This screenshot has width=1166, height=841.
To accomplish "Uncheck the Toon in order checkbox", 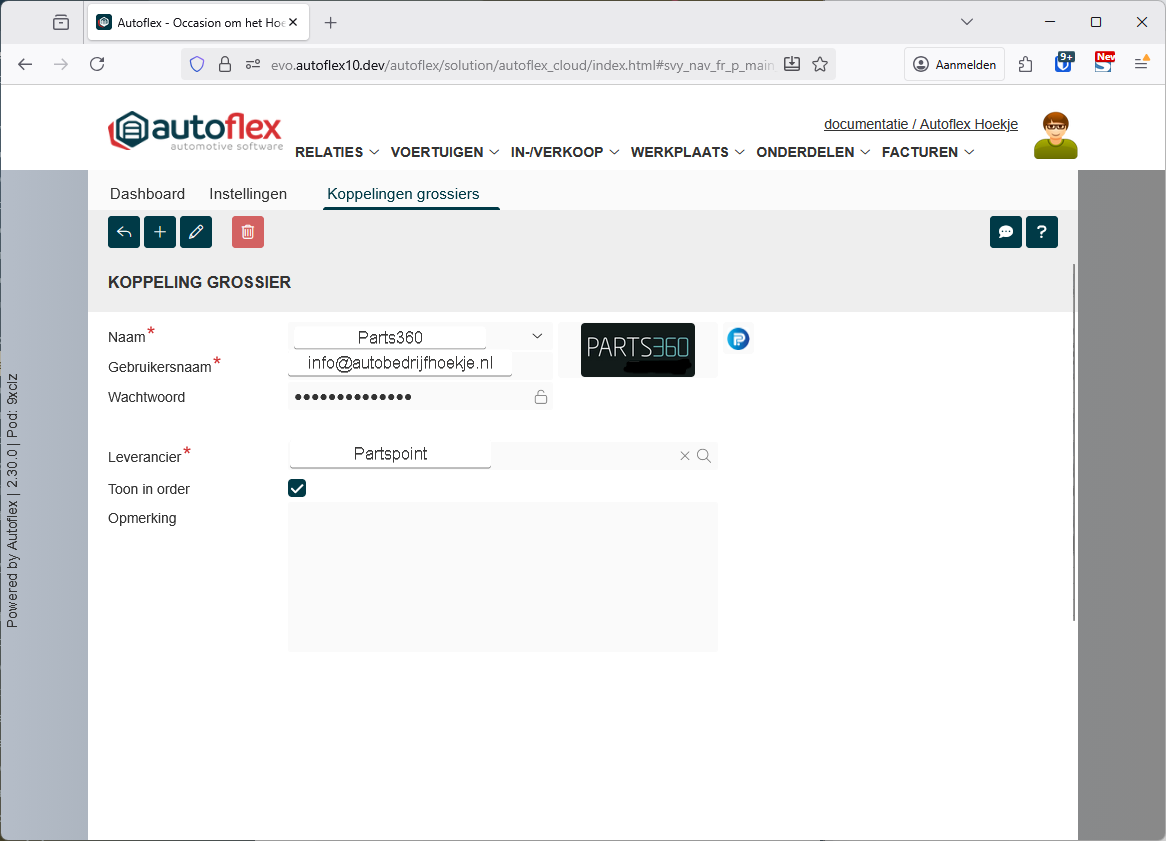I will [x=297, y=488].
